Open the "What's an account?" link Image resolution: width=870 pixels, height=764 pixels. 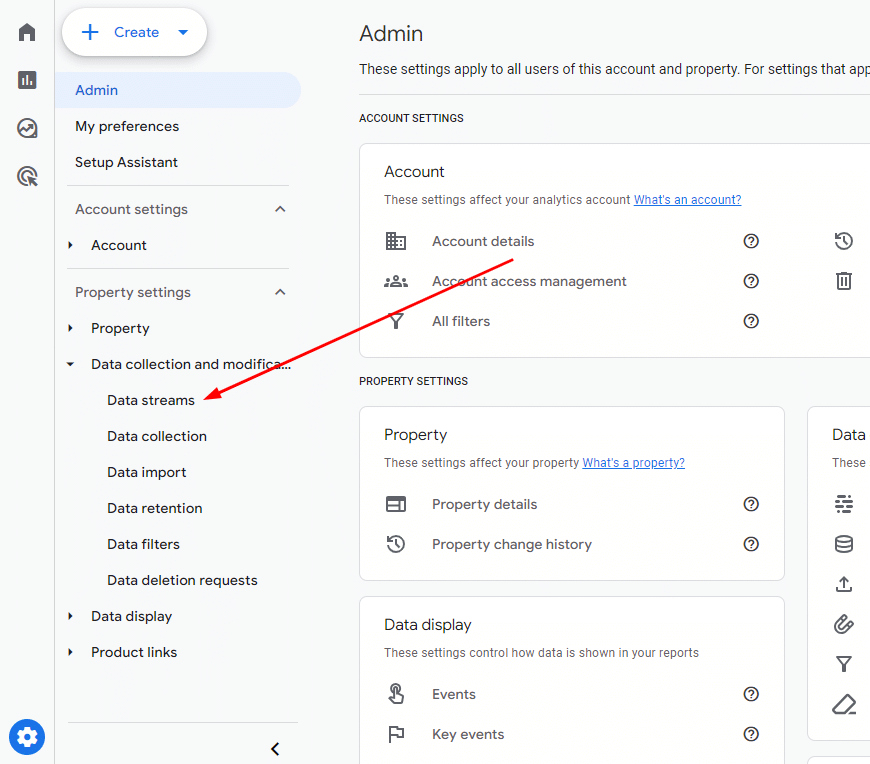coord(687,200)
